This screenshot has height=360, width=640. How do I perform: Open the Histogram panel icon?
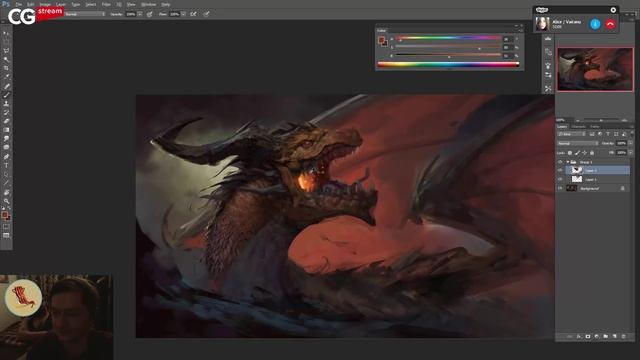pos(548,39)
